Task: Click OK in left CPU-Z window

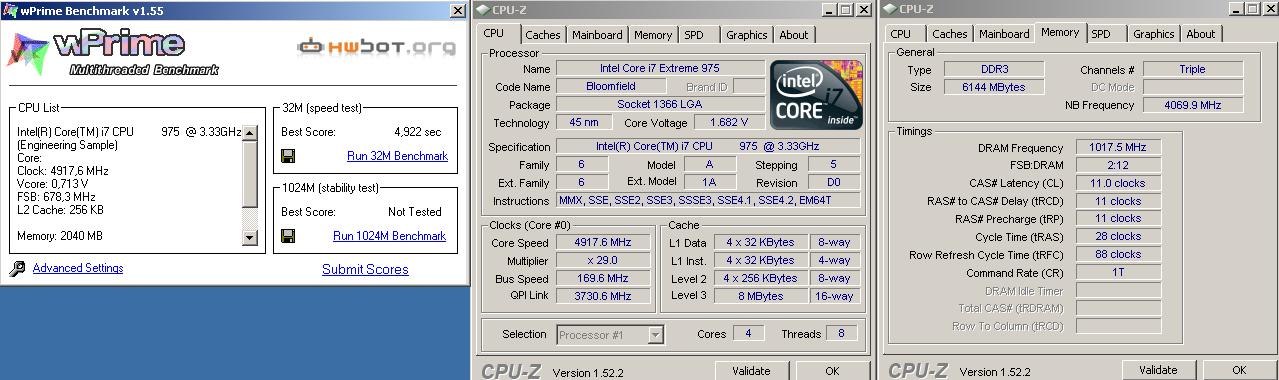Action: (832, 371)
